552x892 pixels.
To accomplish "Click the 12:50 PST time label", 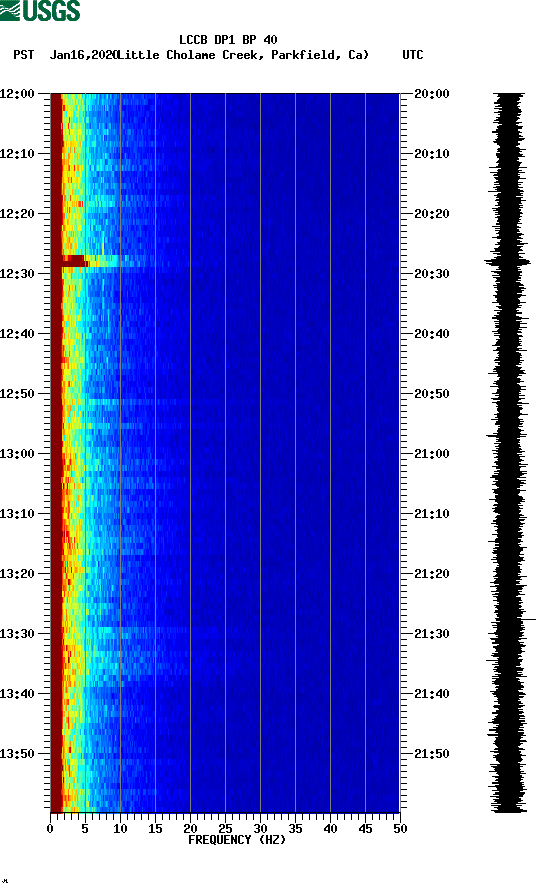I will click(17, 394).
